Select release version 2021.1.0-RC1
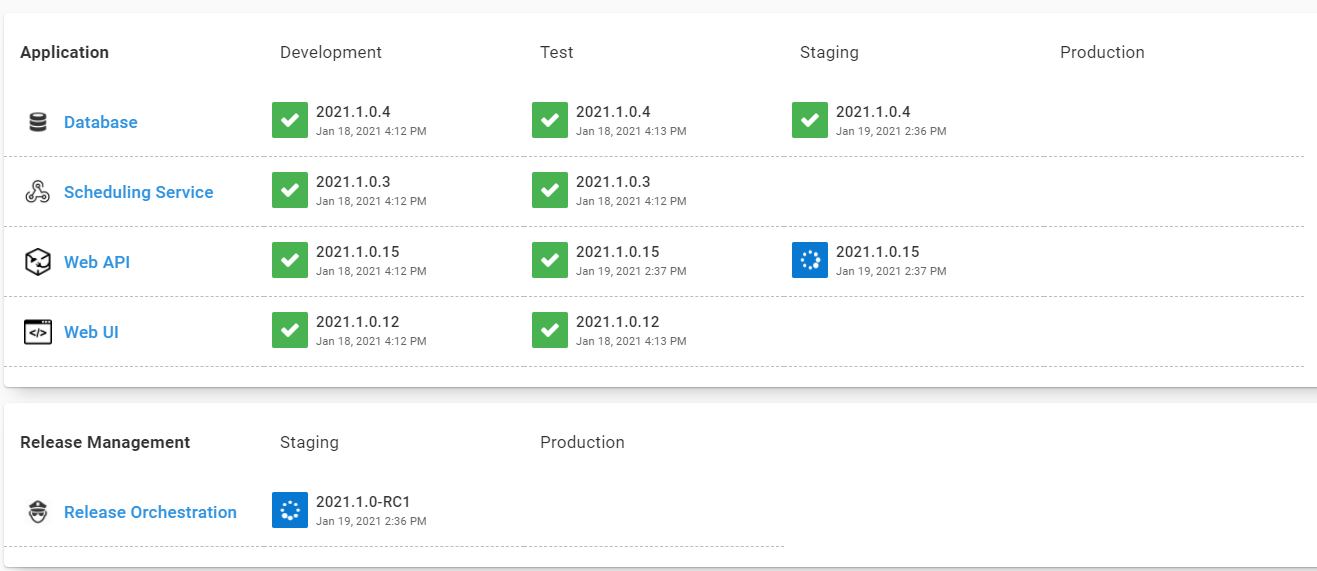 click(x=363, y=502)
